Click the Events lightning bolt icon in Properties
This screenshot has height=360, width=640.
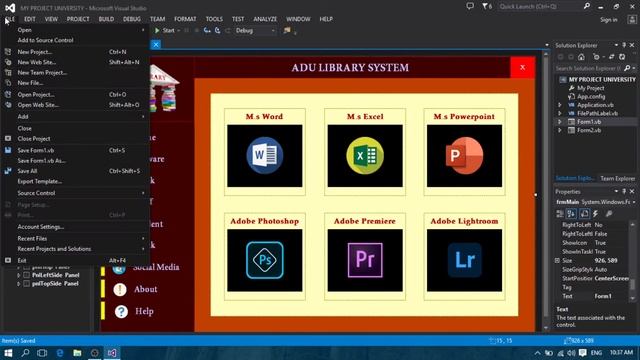pyautogui.click(x=596, y=213)
